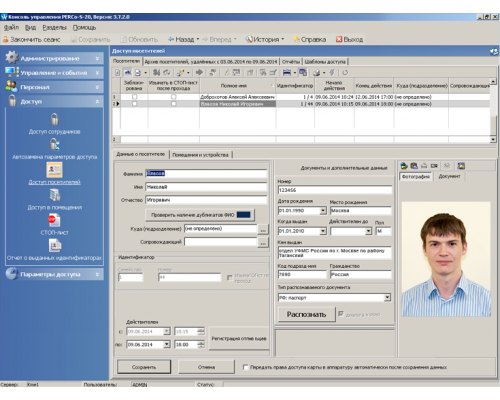Load photo from file folder icon
The image size is (500, 400).
404,166
